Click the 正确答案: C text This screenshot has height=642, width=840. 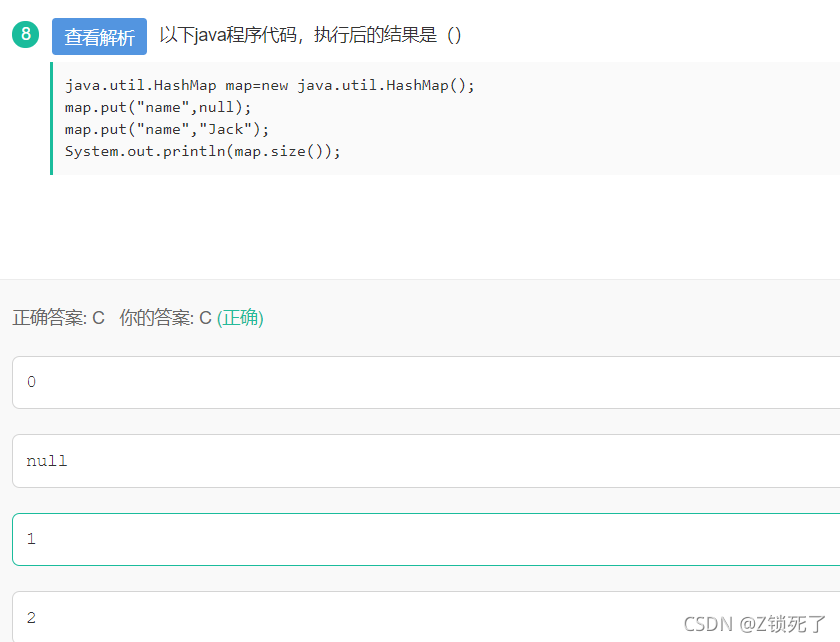pyautogui.click(x=58, y=318)
